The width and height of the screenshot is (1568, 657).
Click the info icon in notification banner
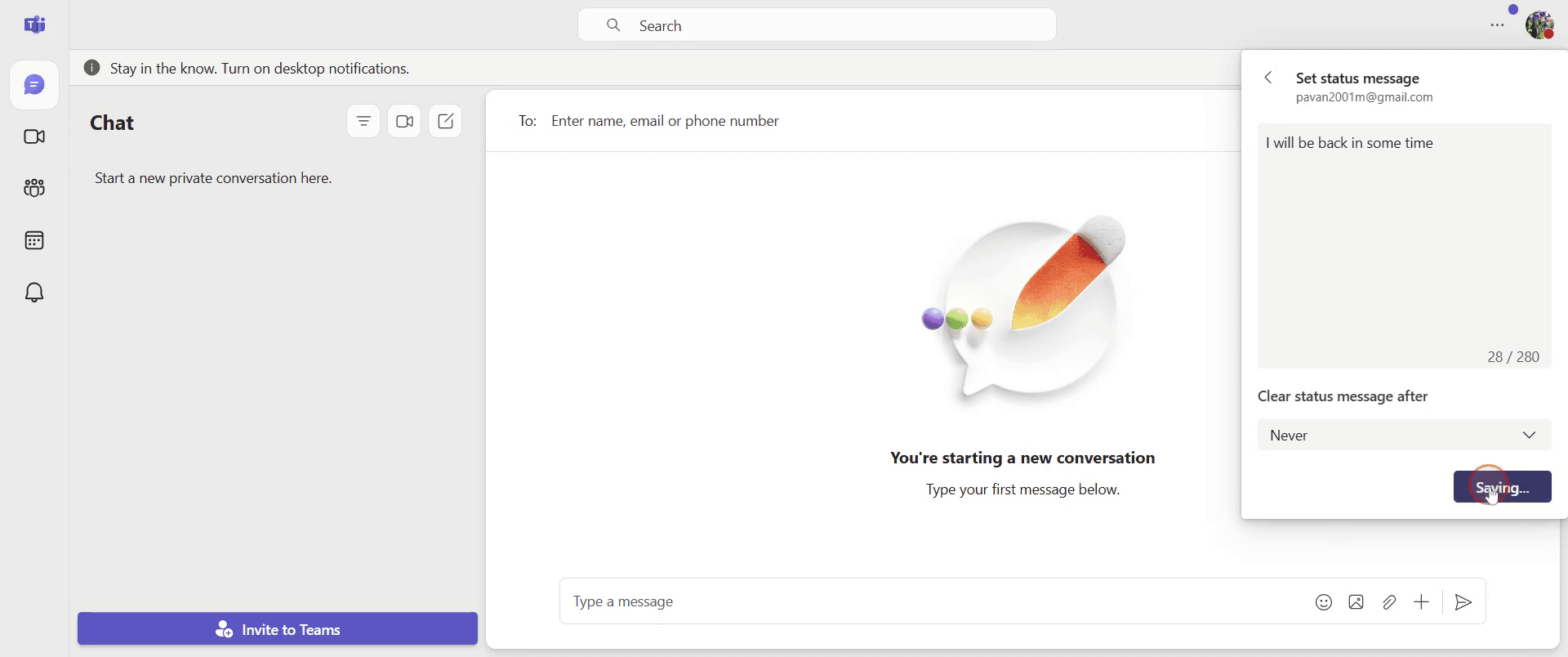92,68
